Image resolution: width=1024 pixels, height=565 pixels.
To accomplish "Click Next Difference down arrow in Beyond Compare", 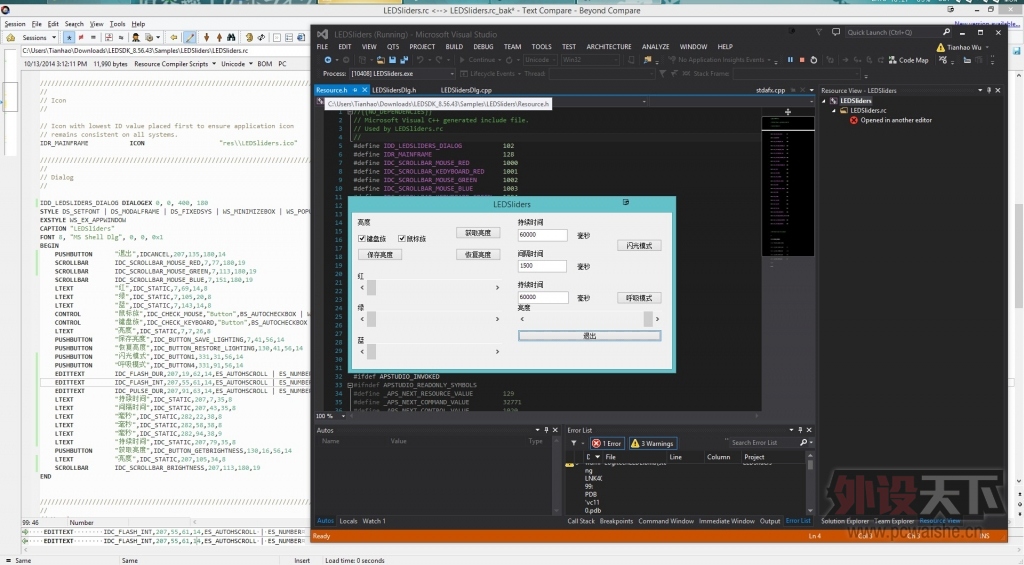I will (207, 37).
